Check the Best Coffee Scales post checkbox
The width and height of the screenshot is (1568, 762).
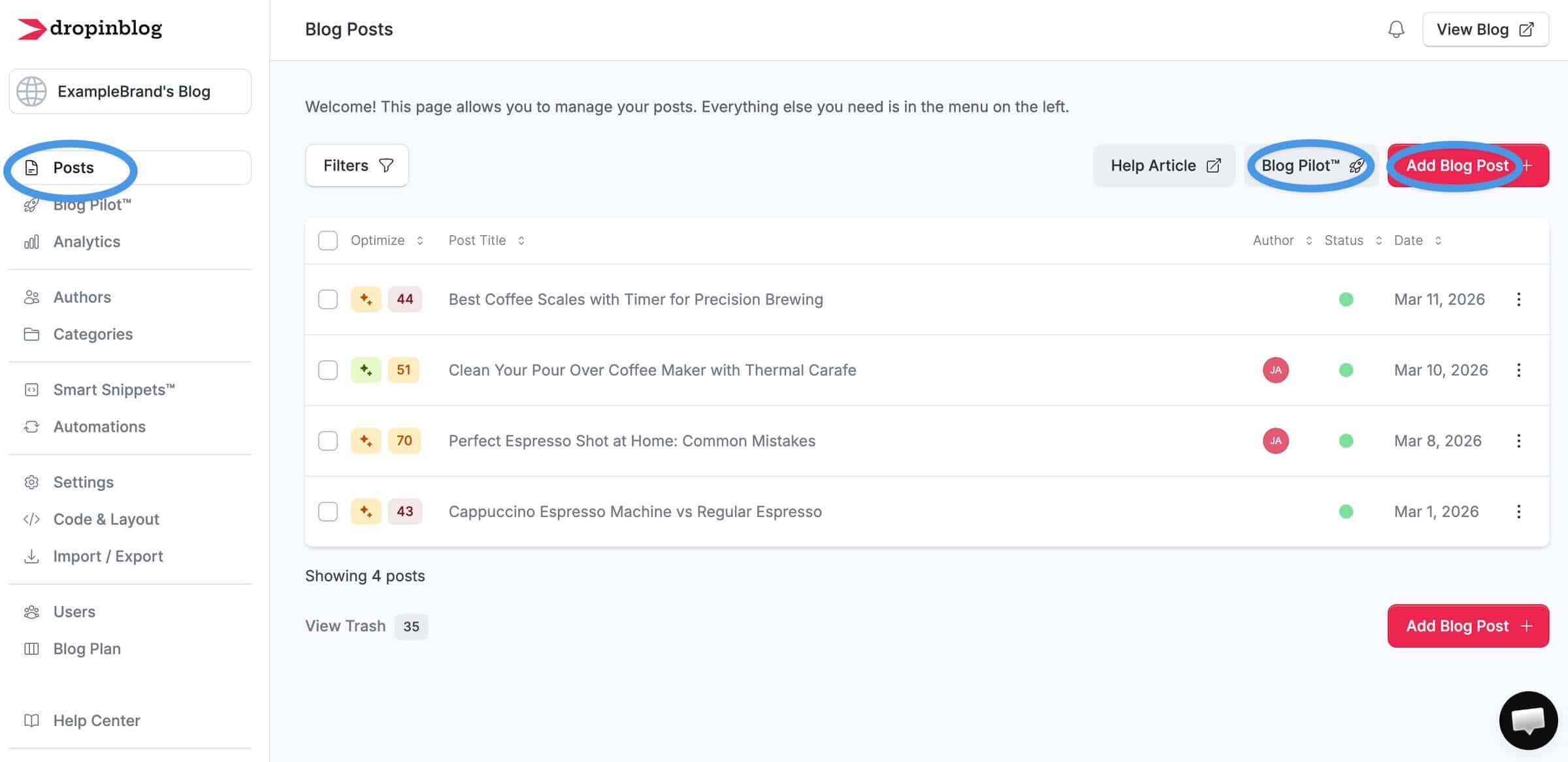328,299
